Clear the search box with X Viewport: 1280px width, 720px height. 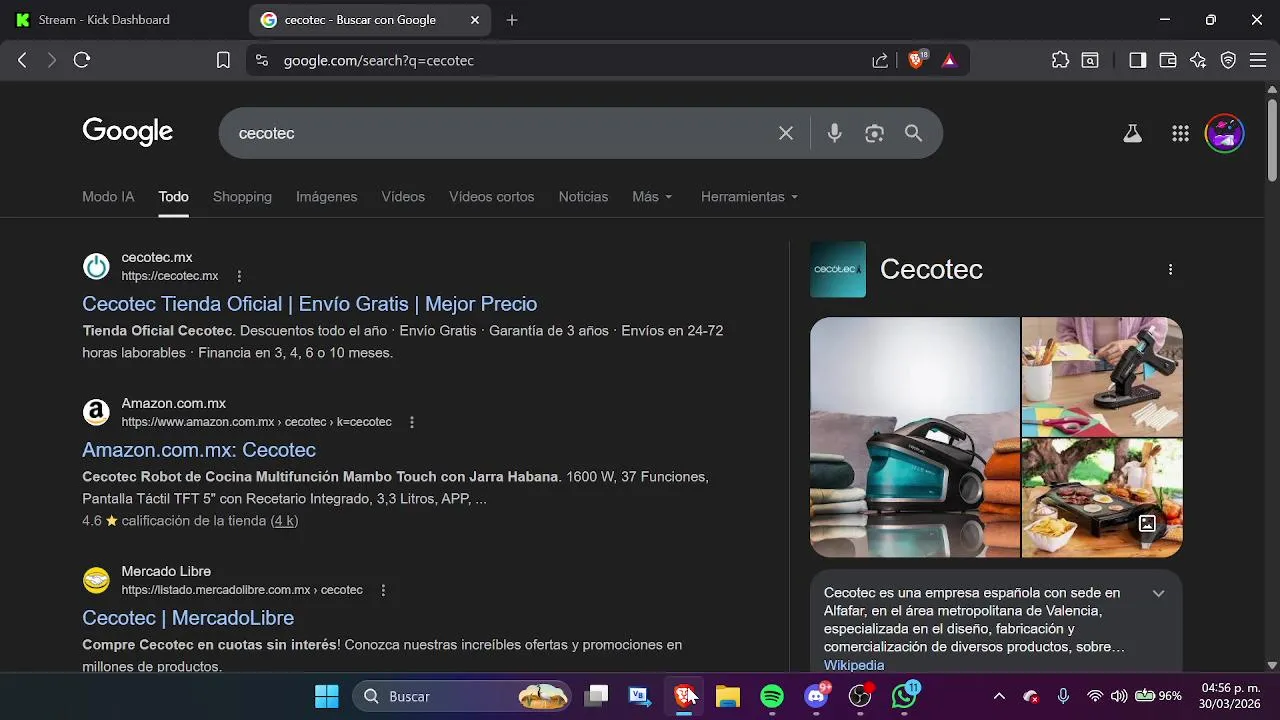pyautogui.click(x=786, y=133)
